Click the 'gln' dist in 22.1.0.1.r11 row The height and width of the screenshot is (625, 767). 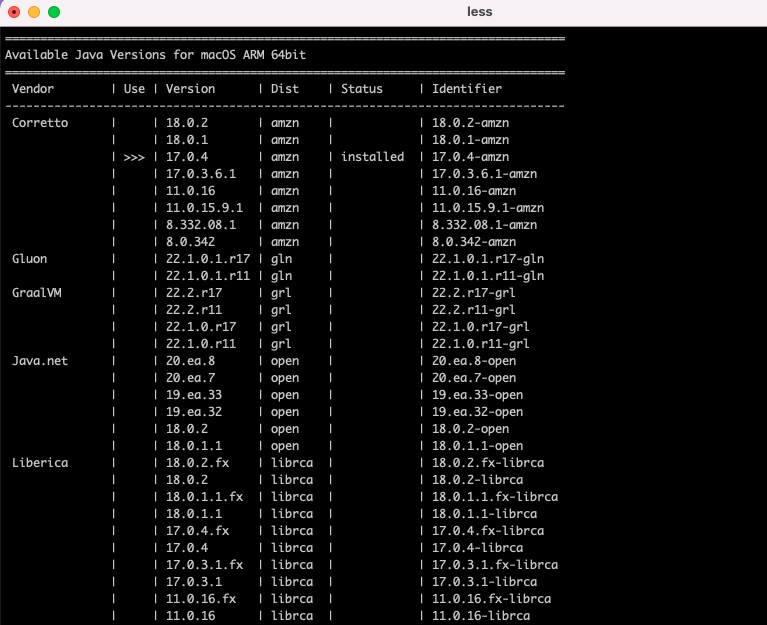pyautogui.click(x=281, y=276)
